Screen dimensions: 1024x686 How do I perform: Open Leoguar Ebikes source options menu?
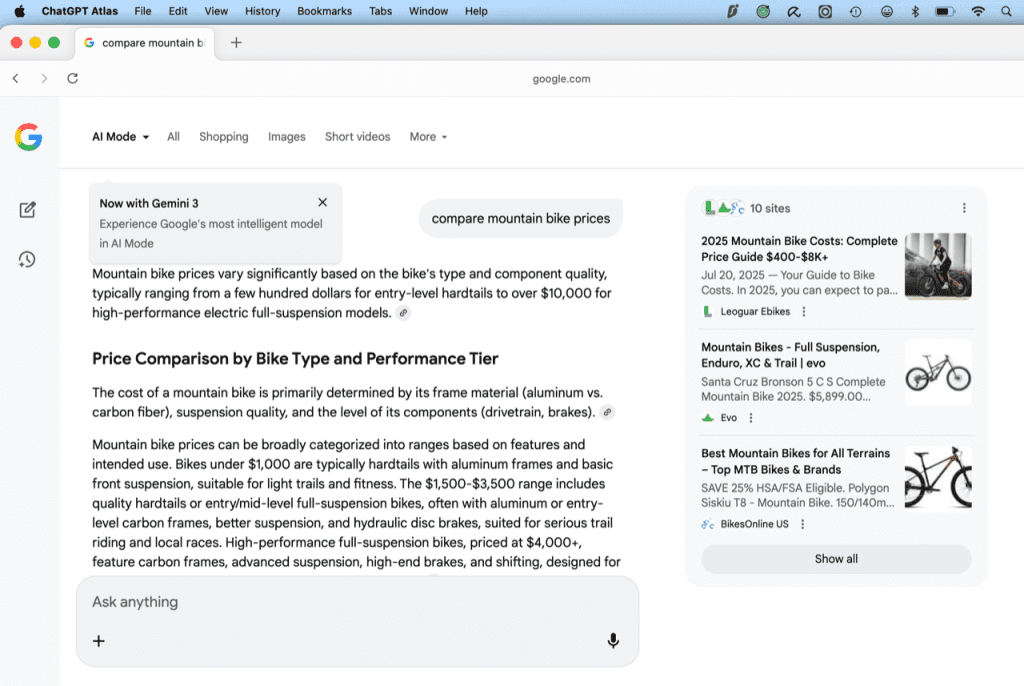tap(804, 312)
